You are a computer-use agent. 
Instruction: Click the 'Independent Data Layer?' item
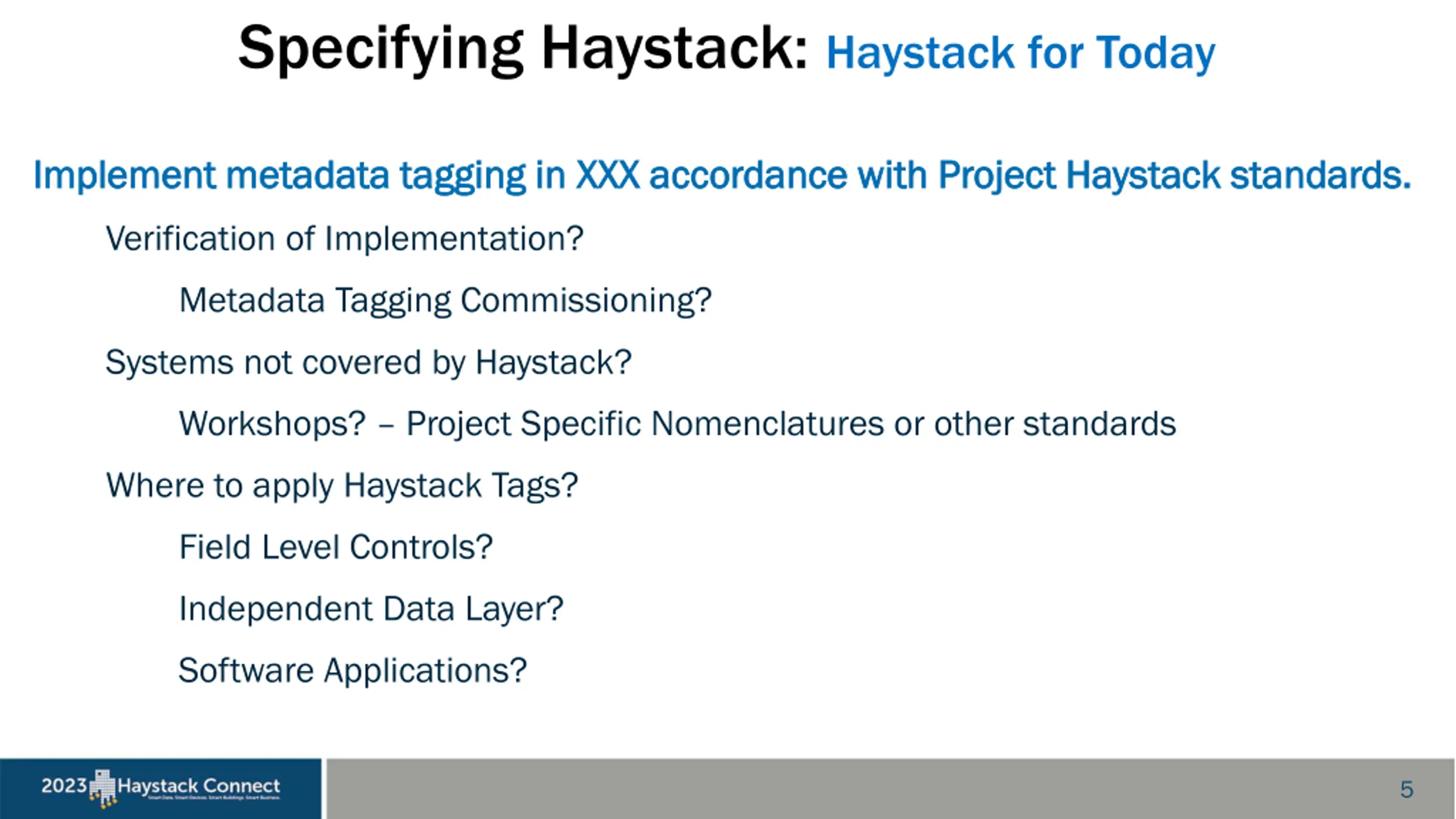tap(371, 609)
